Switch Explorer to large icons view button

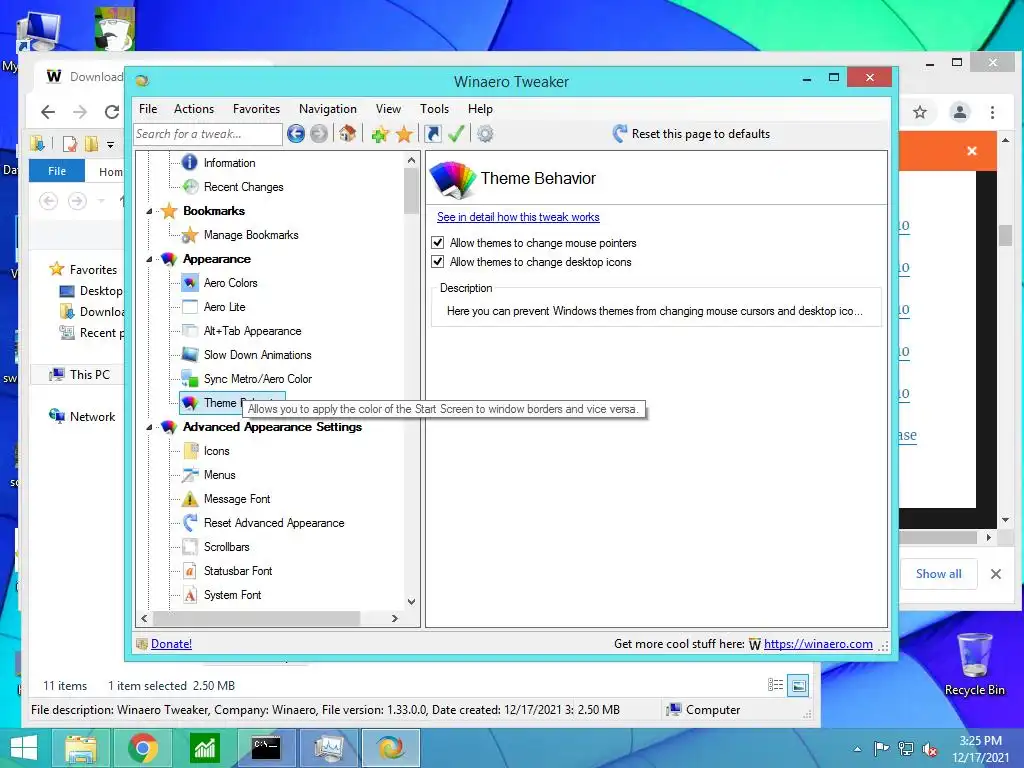pyautogui.click(x=798, y=686)
